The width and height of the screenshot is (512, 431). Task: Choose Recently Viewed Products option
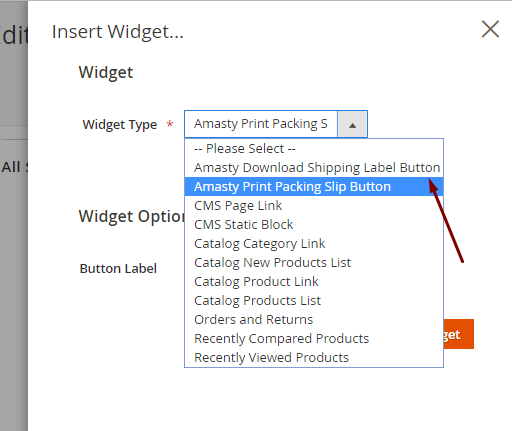click(x=314, y=357)
